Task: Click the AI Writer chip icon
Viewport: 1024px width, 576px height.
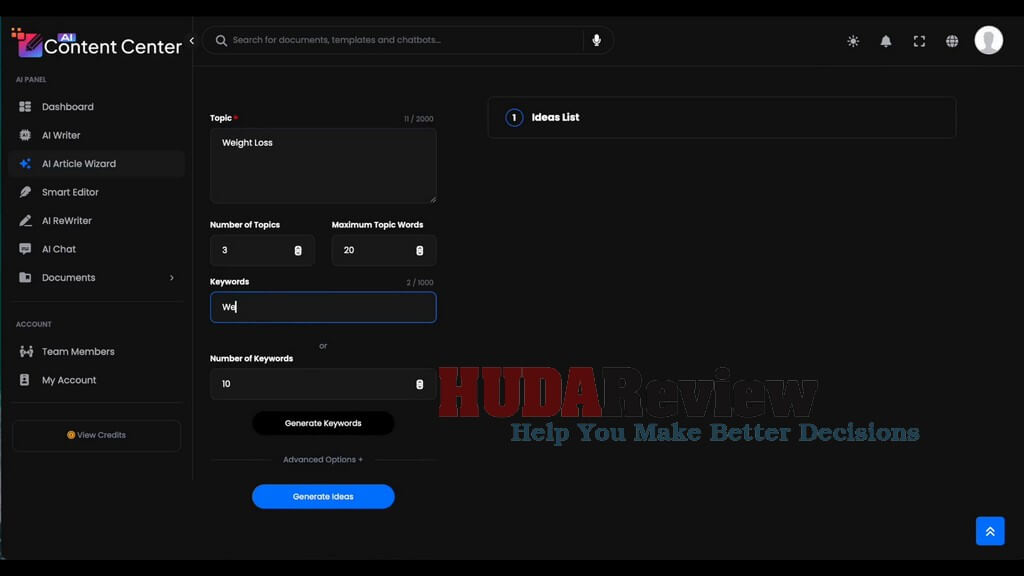Action: (x=25, y=135)
